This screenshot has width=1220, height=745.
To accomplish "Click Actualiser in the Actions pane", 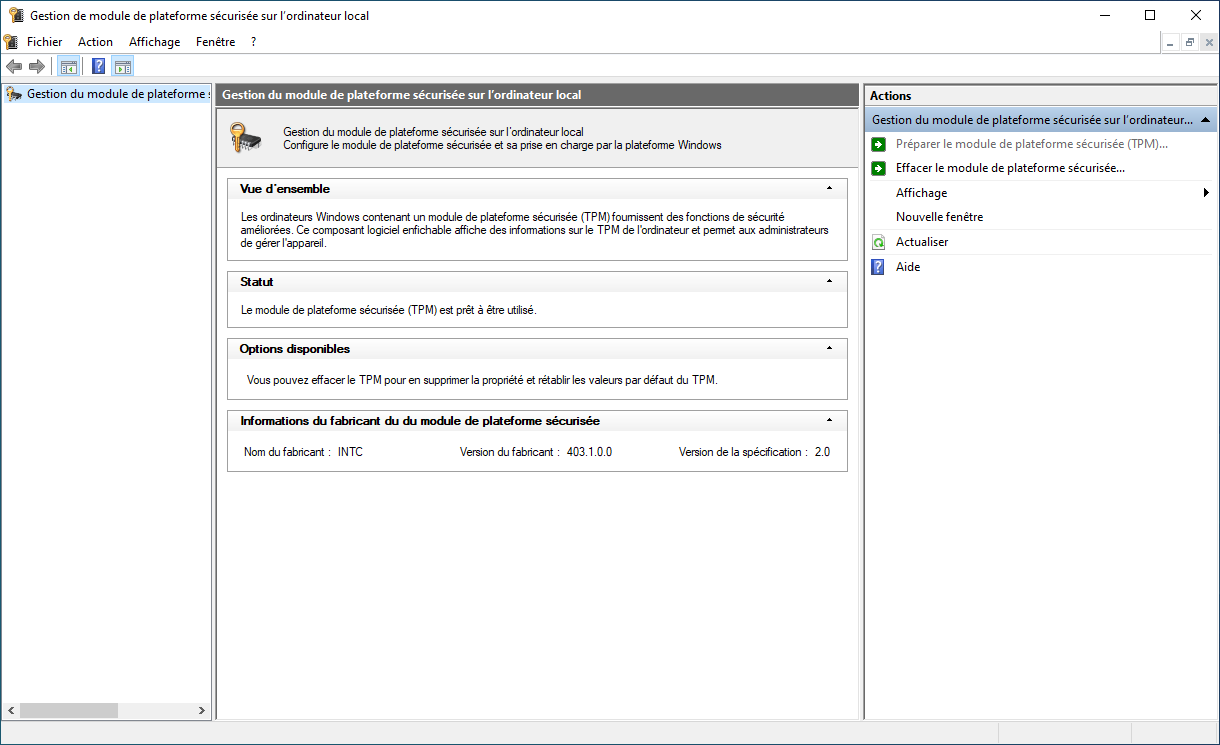I will 921,242.
